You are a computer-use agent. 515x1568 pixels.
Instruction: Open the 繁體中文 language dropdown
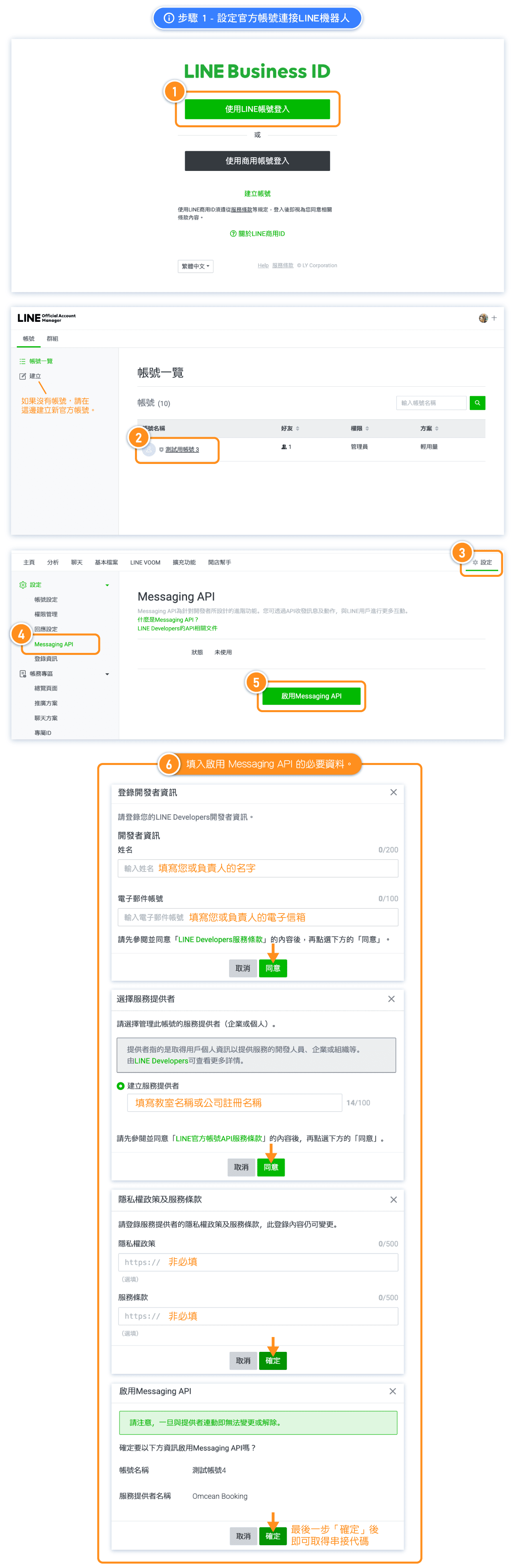(195, 266)
